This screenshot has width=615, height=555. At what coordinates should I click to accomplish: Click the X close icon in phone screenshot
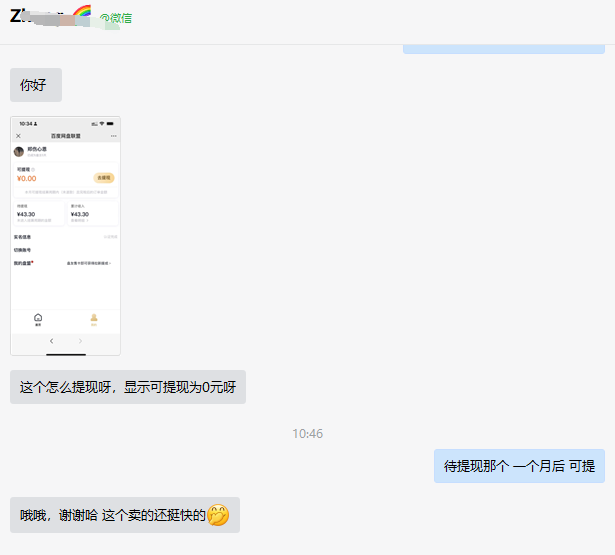tap(18, 135)
